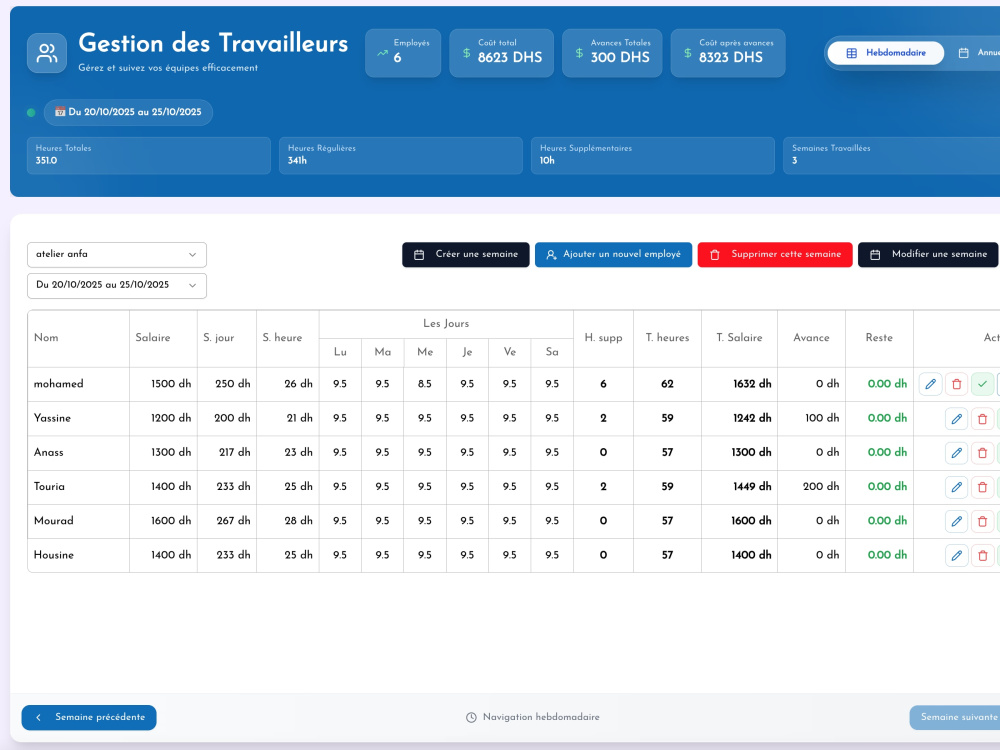
Task: Click the Reste column header
Action: point(879,338)
